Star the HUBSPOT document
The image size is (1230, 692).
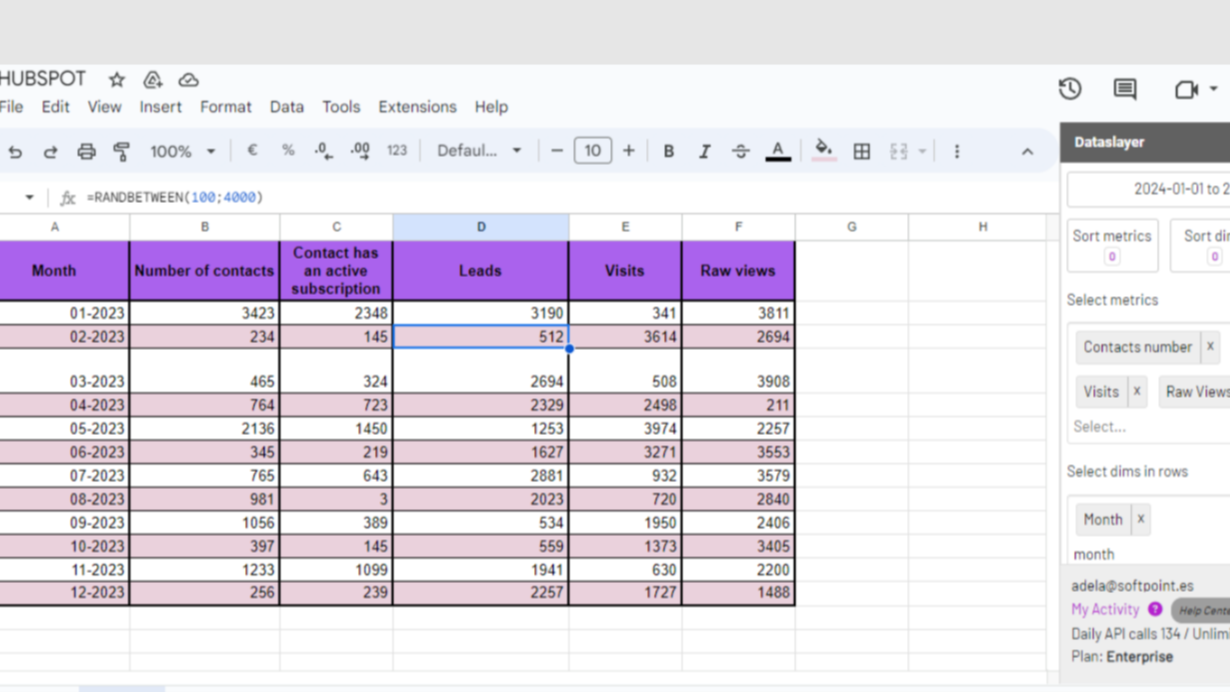(117, 80)
